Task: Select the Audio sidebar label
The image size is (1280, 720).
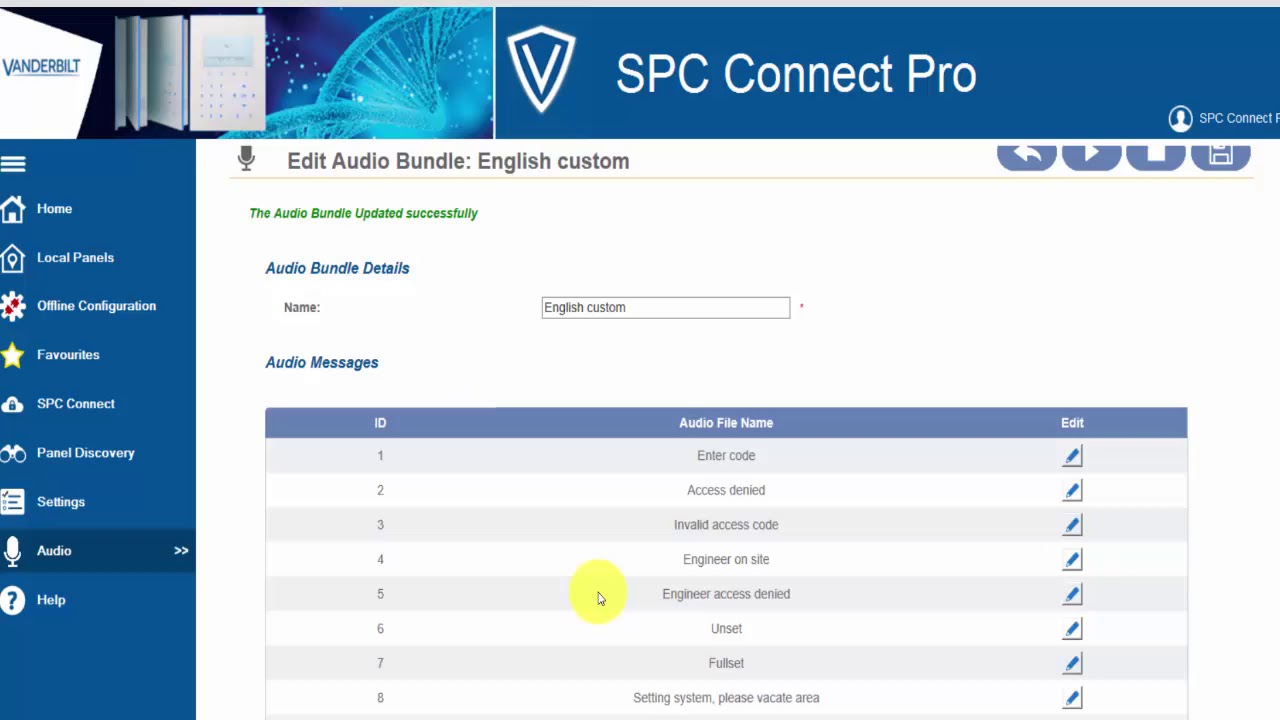Action: click(54, 551)
